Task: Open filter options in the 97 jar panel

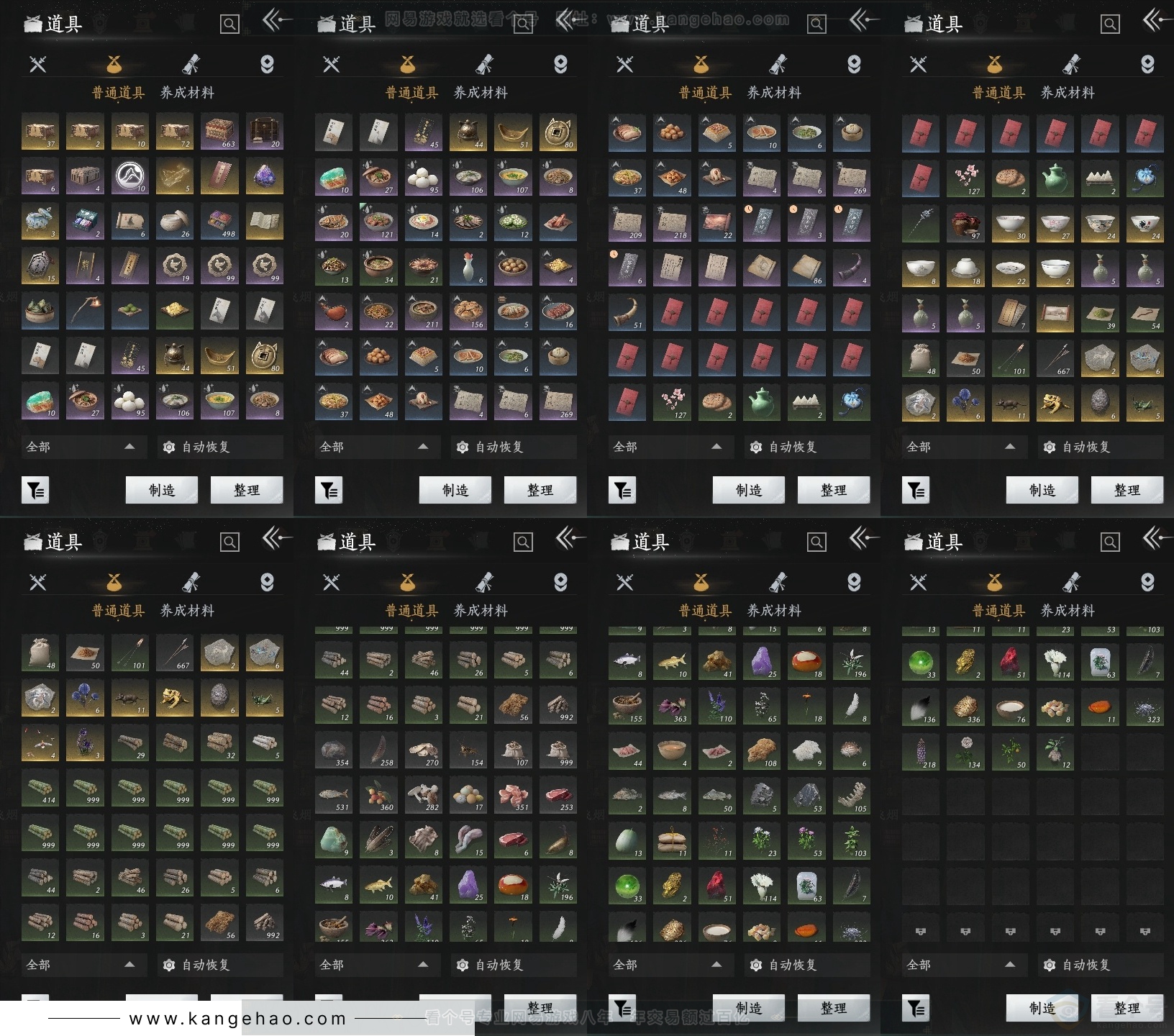Action: coord(916,491)
